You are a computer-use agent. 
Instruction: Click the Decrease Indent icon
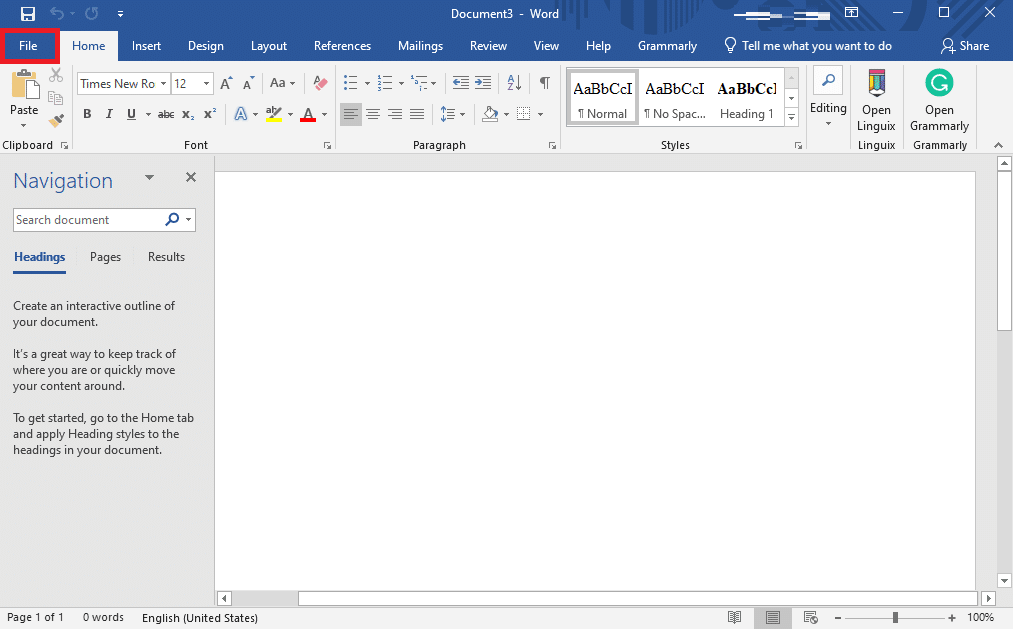point(461,83)
